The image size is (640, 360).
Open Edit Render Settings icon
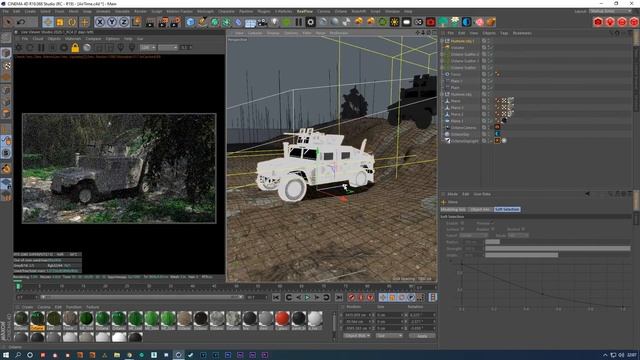pos(176,22)
